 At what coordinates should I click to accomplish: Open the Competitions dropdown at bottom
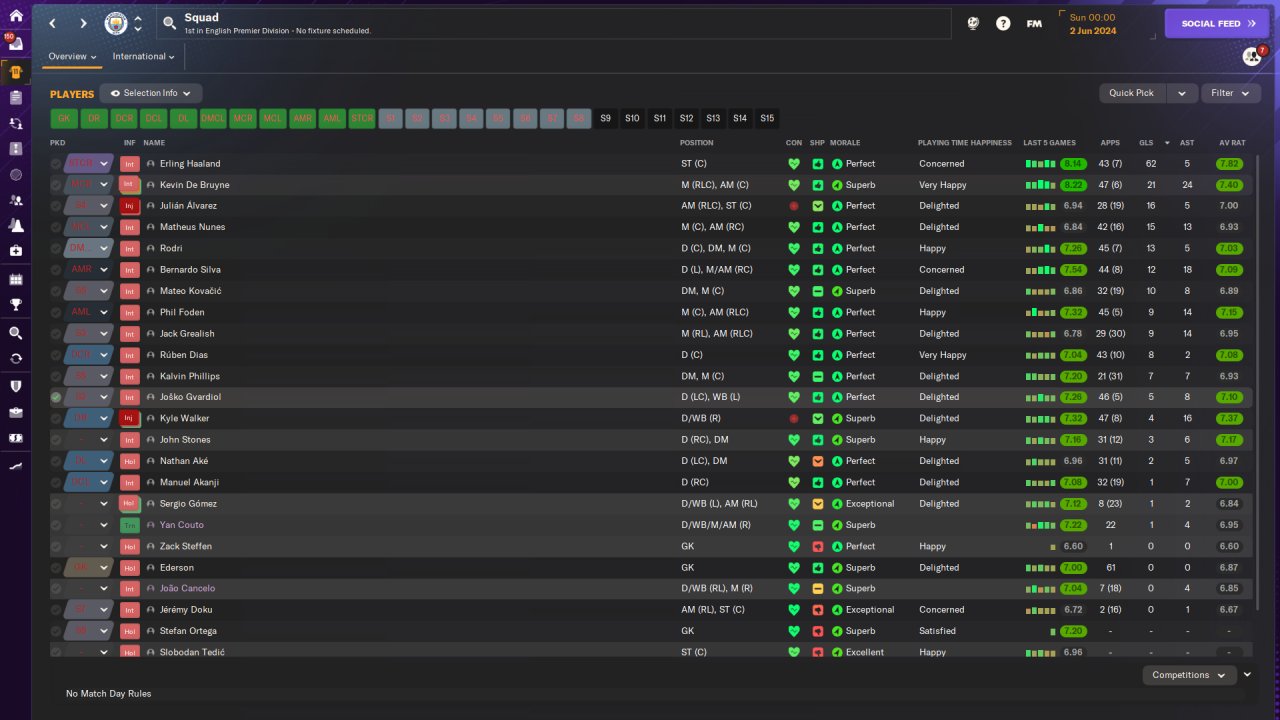click(x=1189, y=675)
